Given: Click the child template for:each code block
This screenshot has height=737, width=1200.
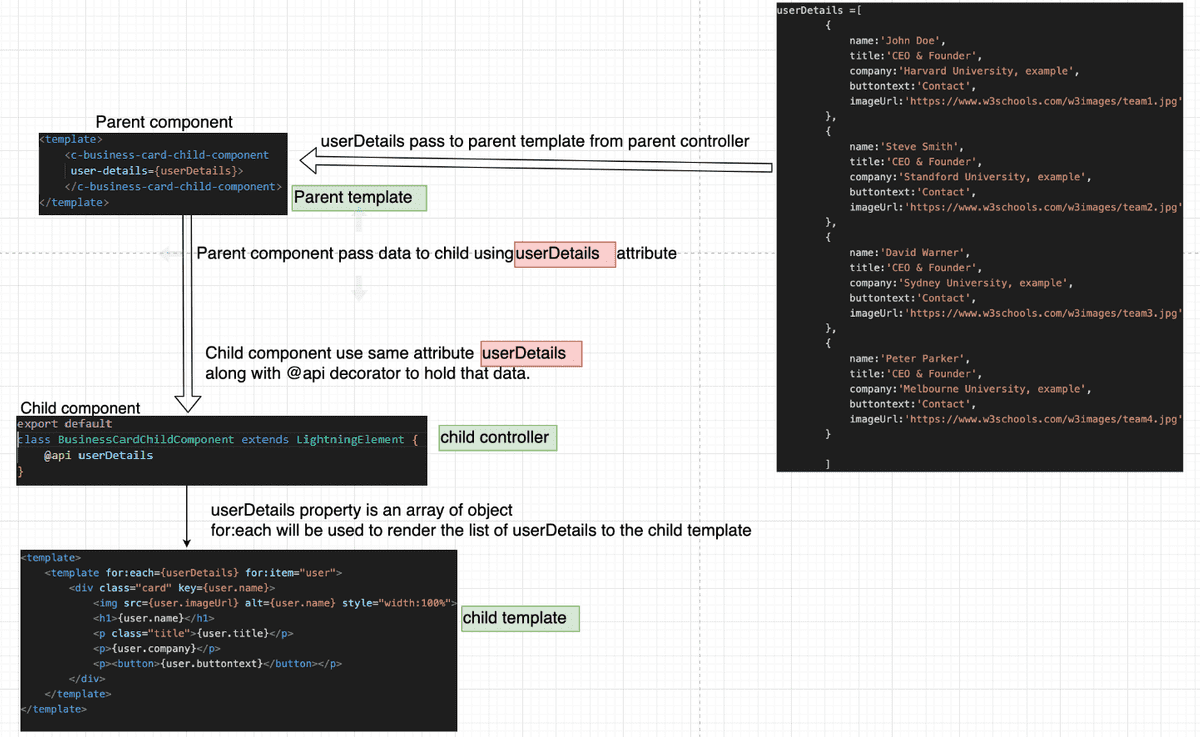Looking at the screenshot, I should tap(237, 638).
